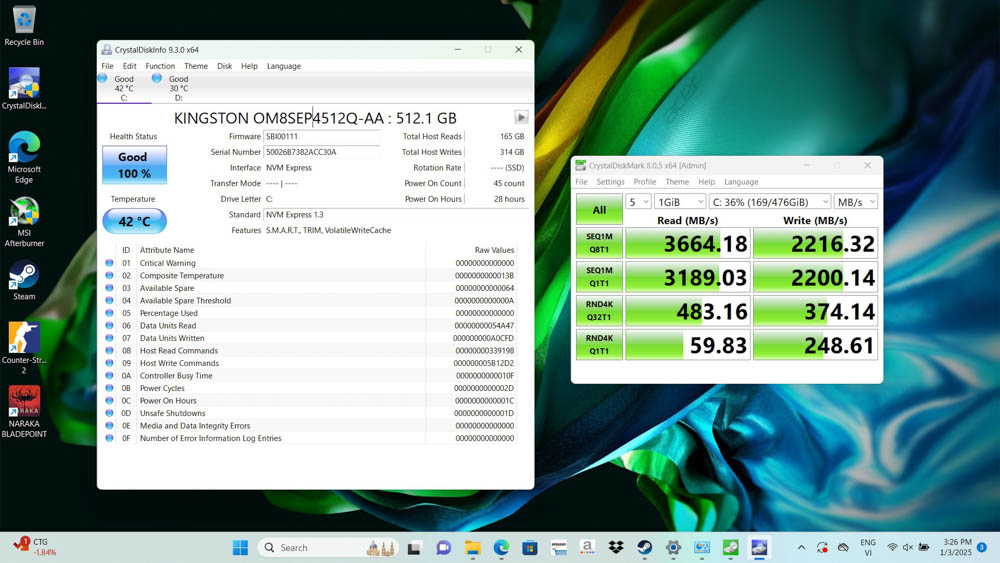Click next disk arrow in CrystalDiskInfo
Image resolution: width=1000 pixels, height=563 pixels.
coord(521,117)
